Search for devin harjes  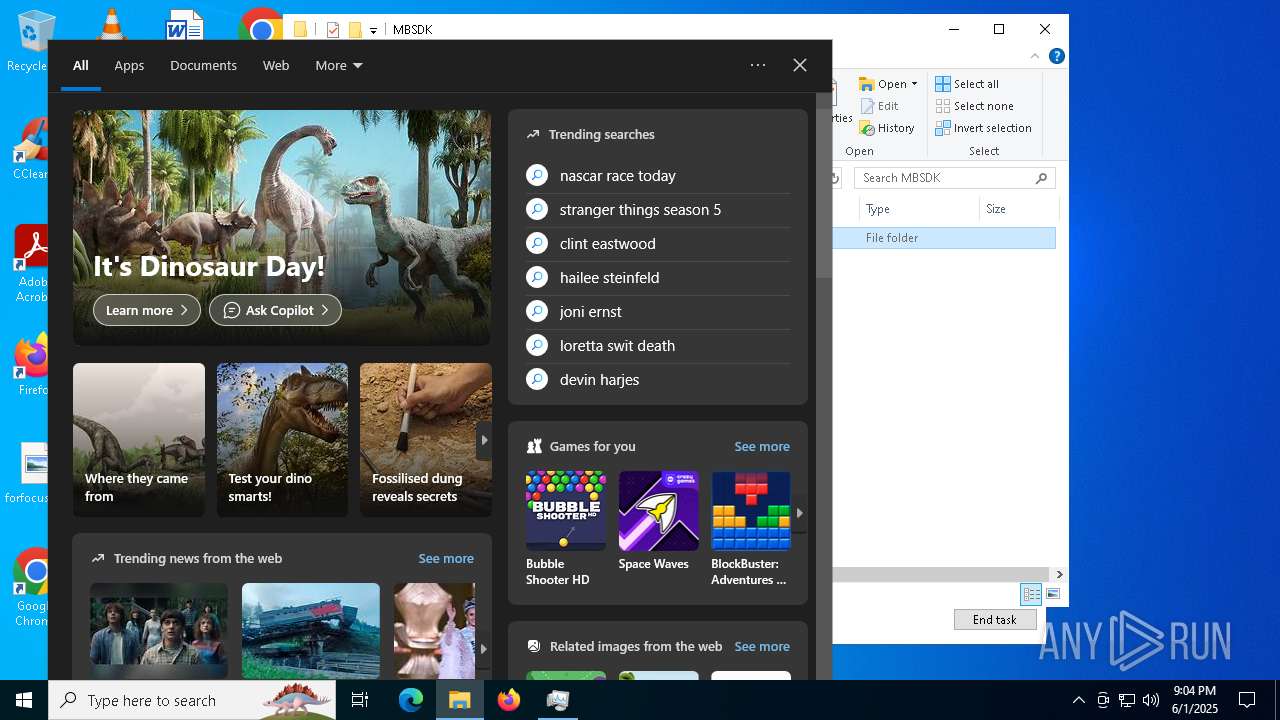click(657, 380)
